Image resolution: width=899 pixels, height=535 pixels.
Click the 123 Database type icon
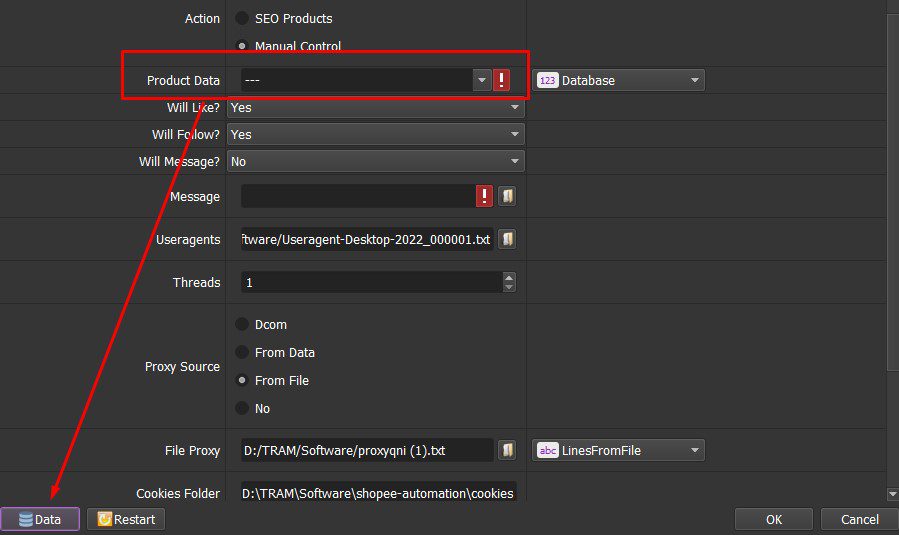(547, 80)
